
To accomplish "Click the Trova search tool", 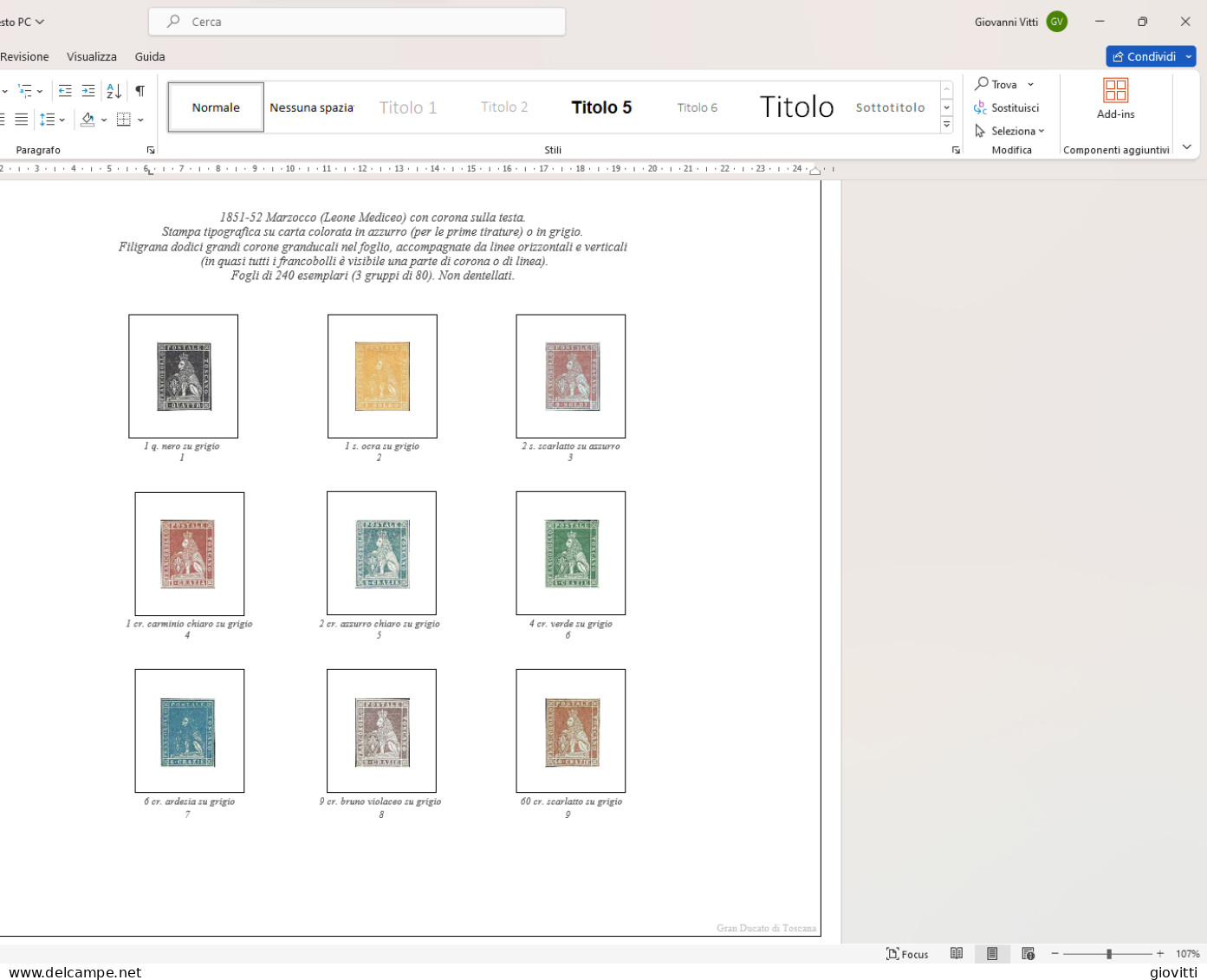I will point(996,84).
